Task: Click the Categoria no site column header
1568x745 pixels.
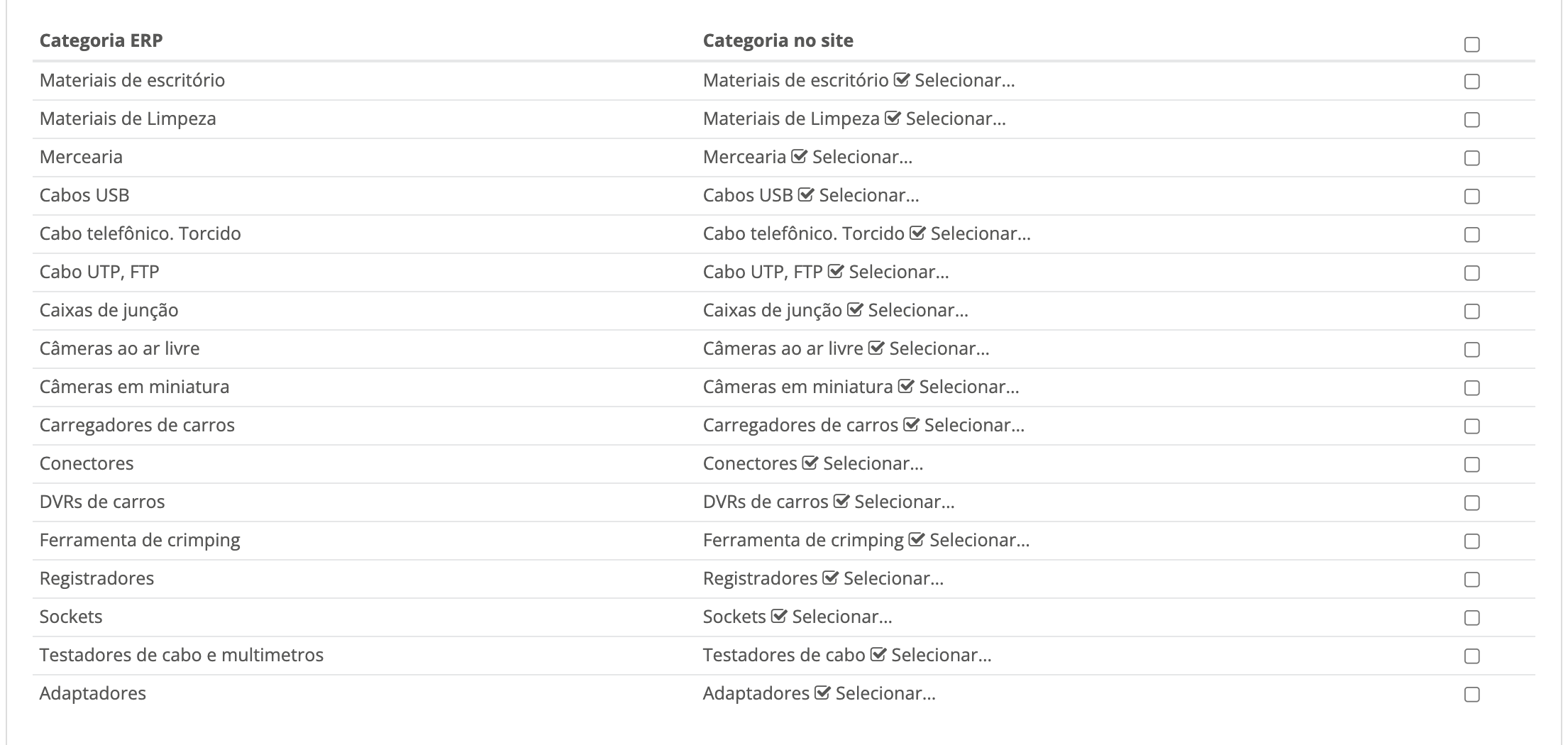Action: pyautogui.click(x=778, y=40)
